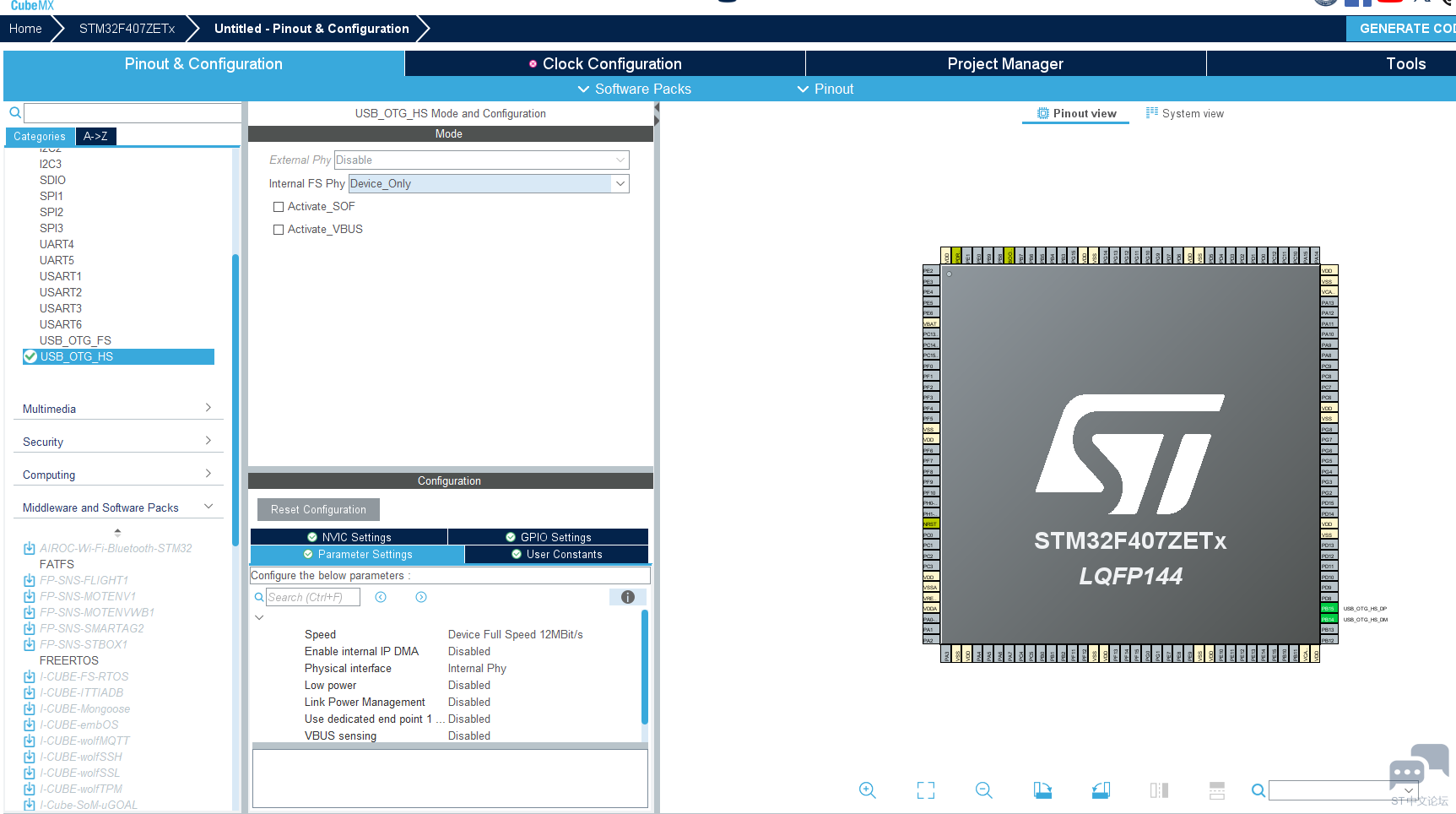Open the parameter info icon
This screenshot has height=814, width=1456.
628,597
